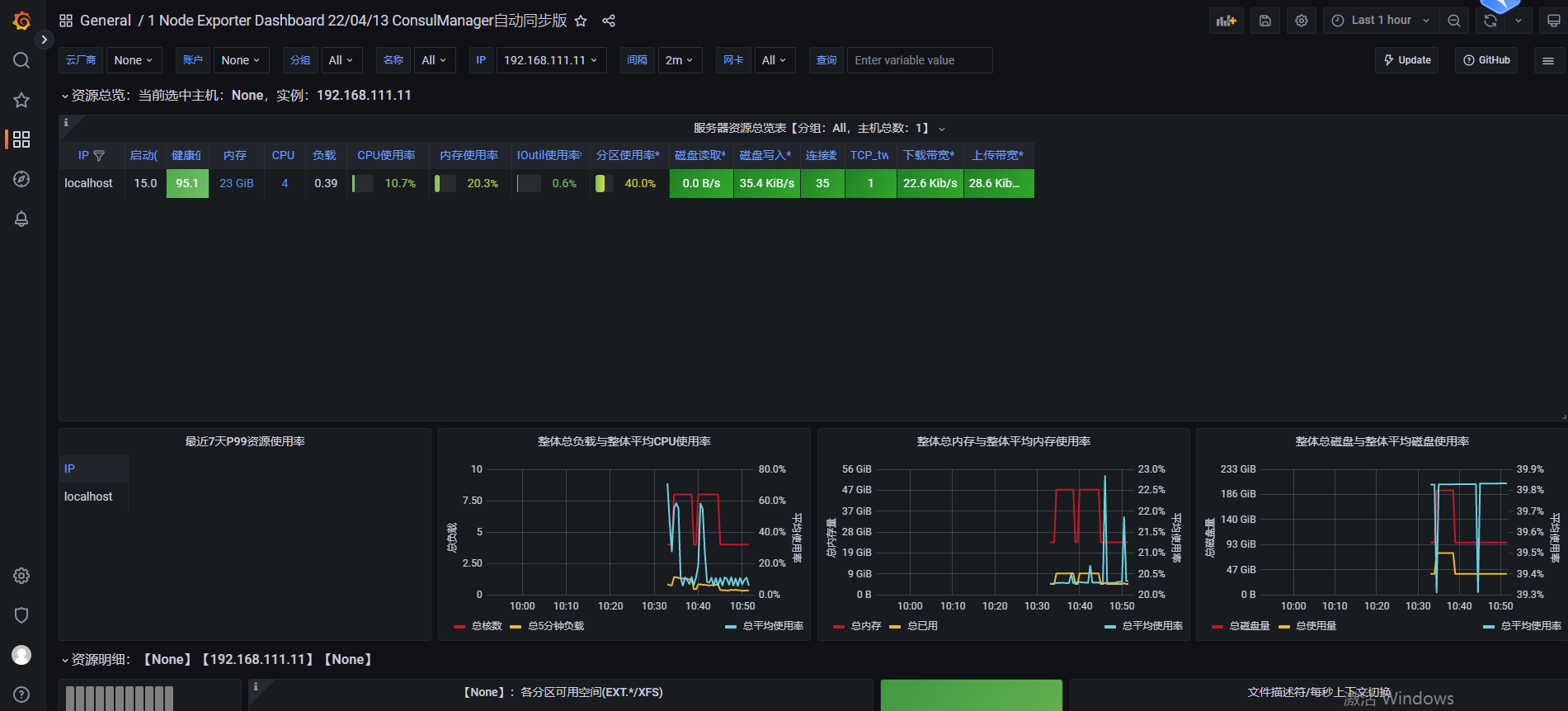
Task: Show info on partition free space panel
Action: 256,686
